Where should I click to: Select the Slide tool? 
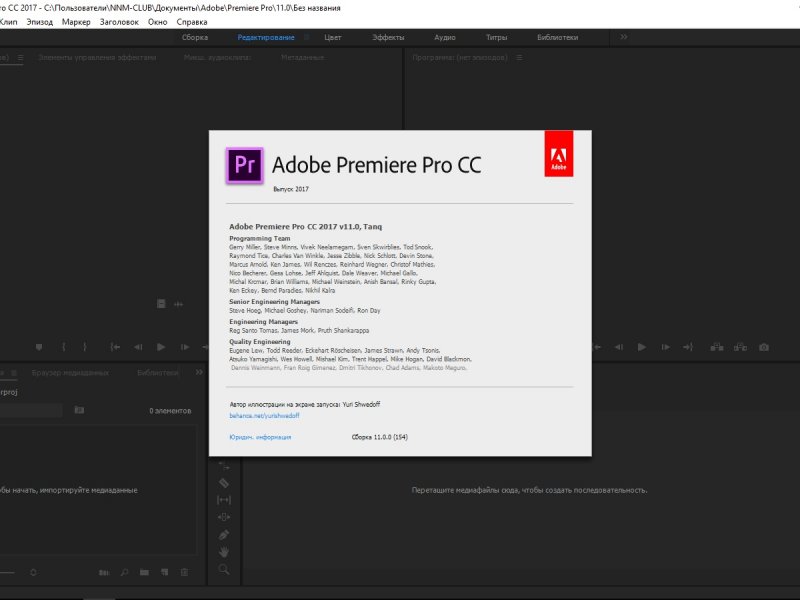click(x=224, y=517)
